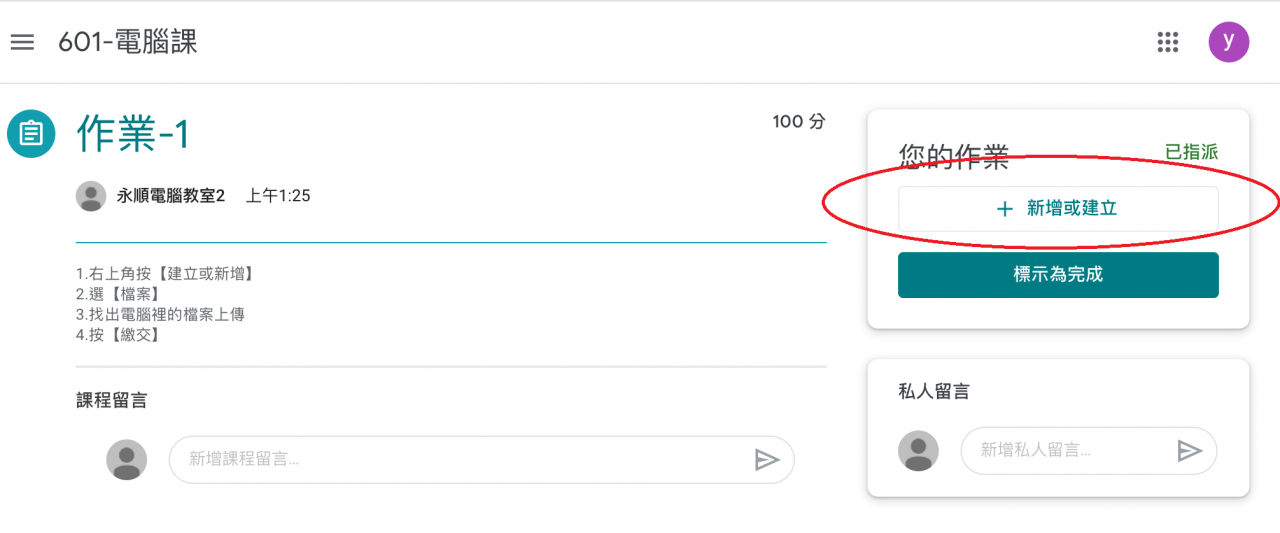The height and width of the screenshot is (533, 1280).
Task: Expand the 新增或建立 add-or-create menu
Action: 1058,209
